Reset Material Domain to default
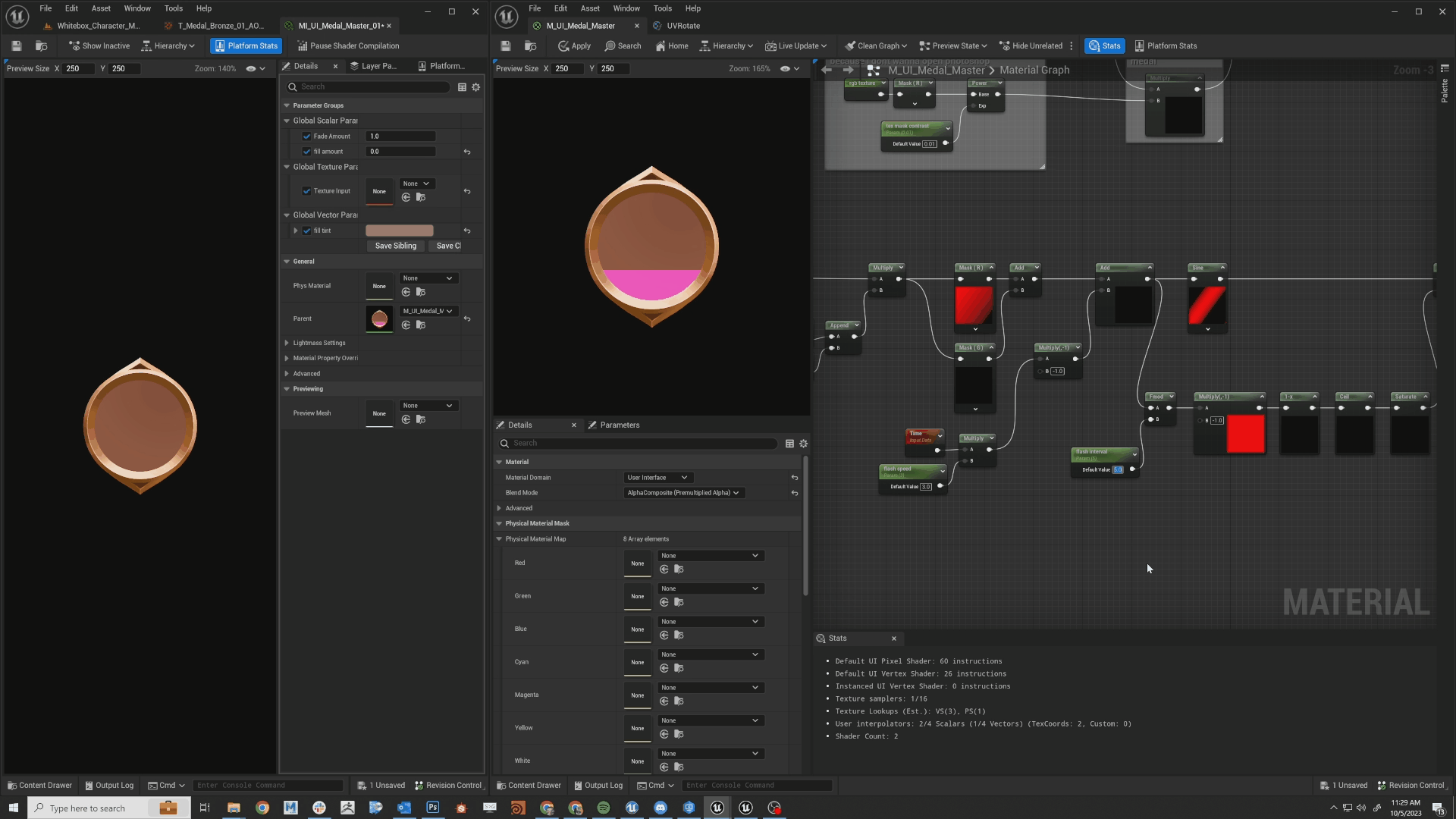Viewport: 1456px width, 819px height. click(795, 478)
